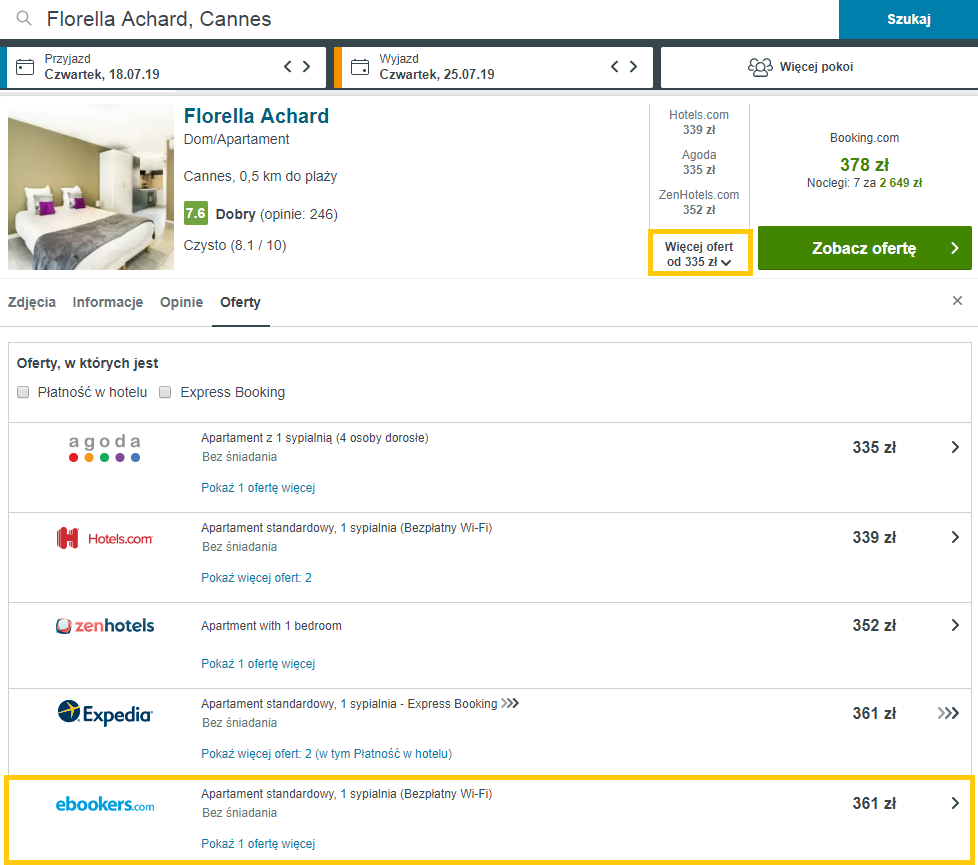This screenshot has width=978, height=865.
Task: Expand Pokaż 1 ofertę więcej under Agoda
Action: click(x=258, y=488)
